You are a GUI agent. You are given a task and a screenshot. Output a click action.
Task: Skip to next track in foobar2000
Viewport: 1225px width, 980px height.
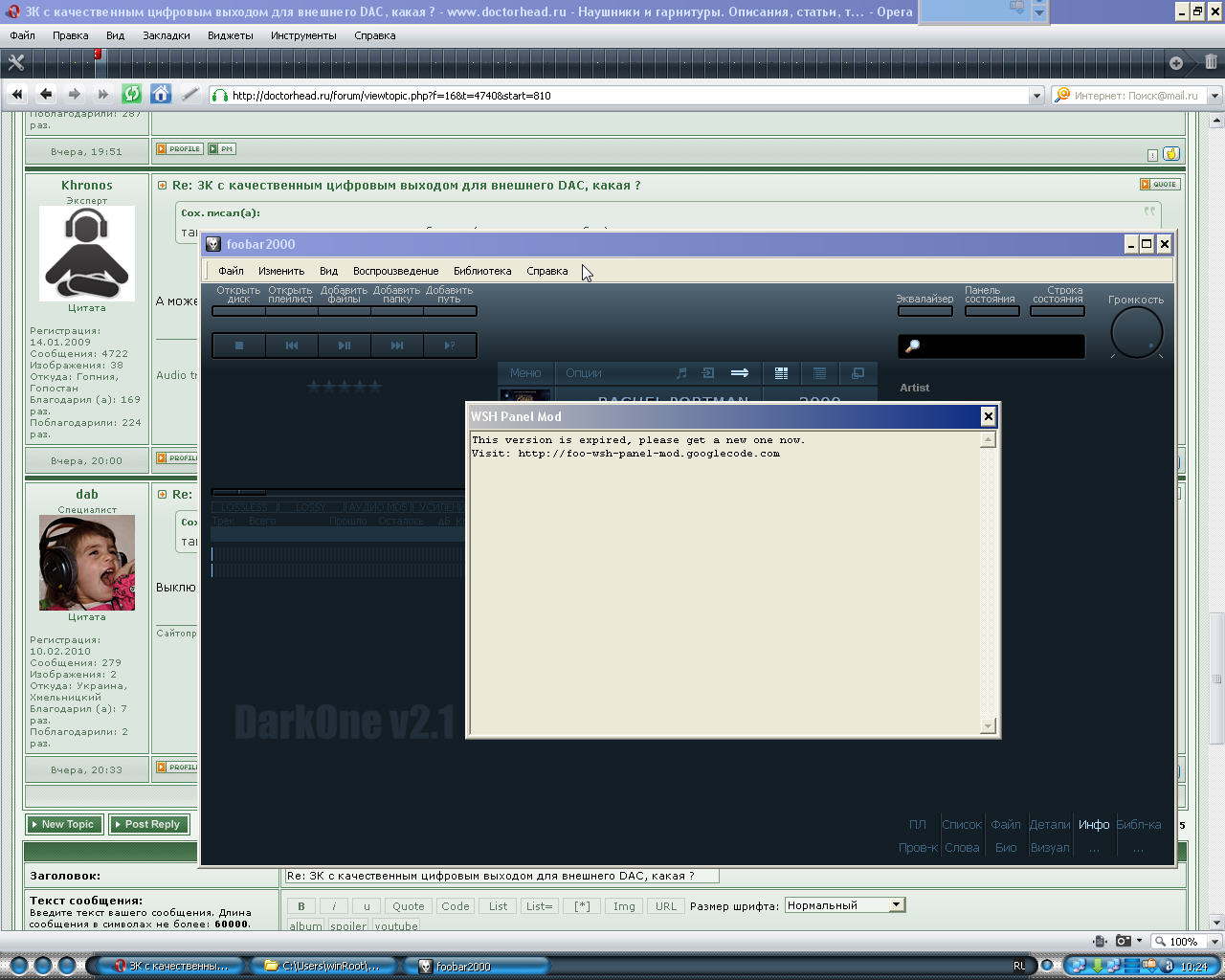click(x=397, y=345)
